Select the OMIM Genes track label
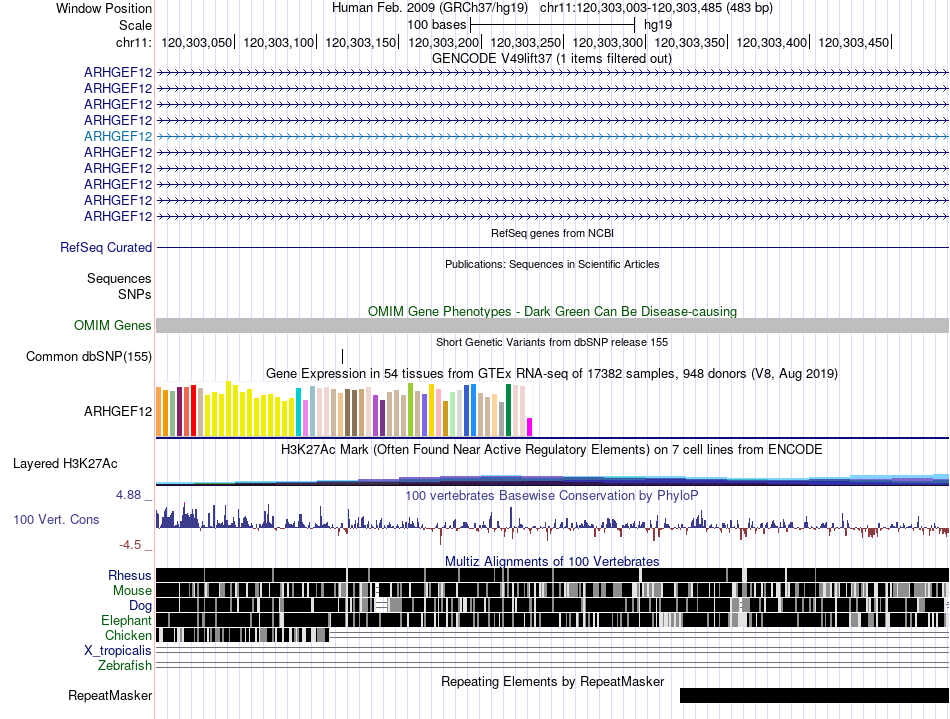 point(112,325)
